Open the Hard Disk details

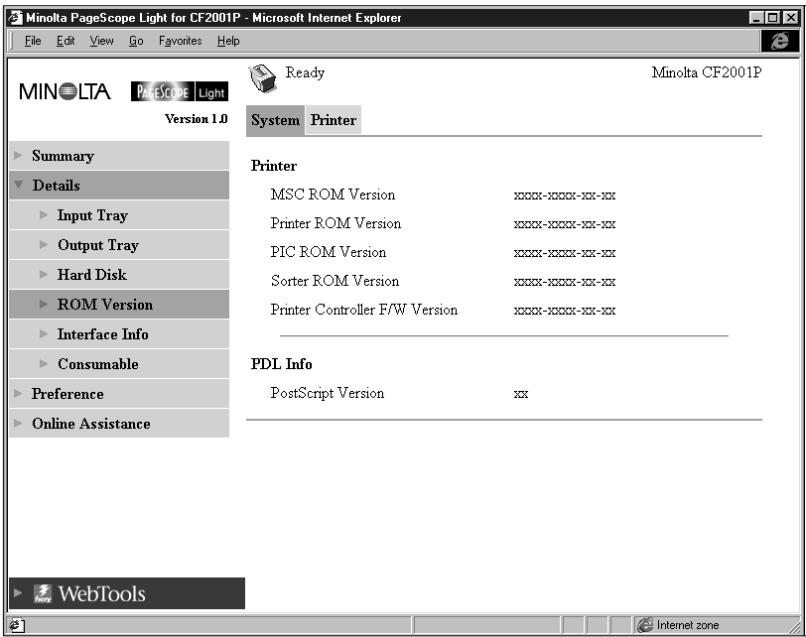(92, 275)
